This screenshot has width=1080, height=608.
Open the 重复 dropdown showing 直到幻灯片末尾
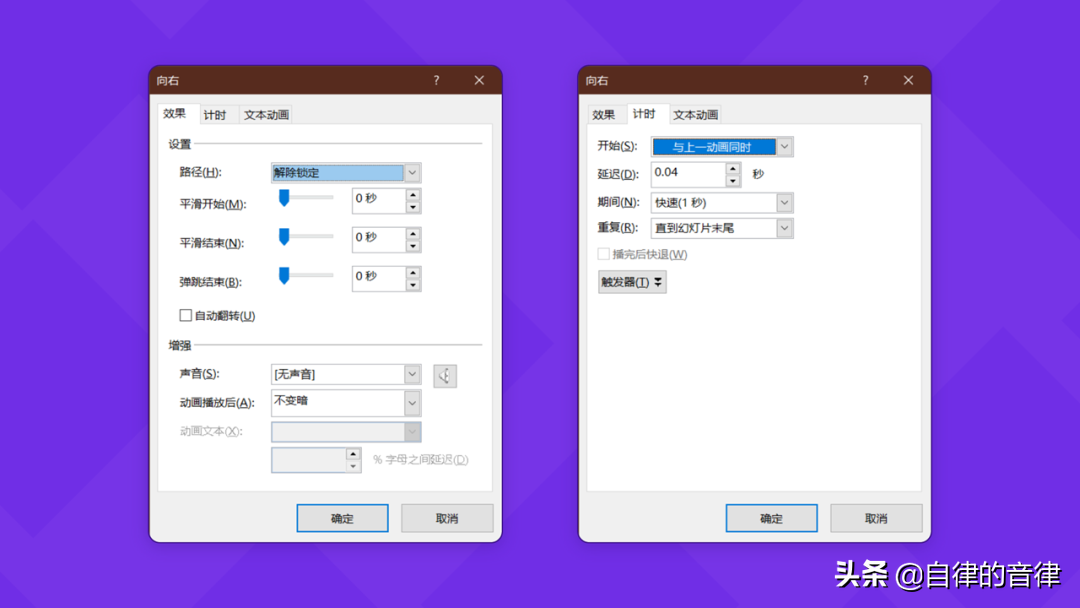pyautogui.click(x=722, y=228)
